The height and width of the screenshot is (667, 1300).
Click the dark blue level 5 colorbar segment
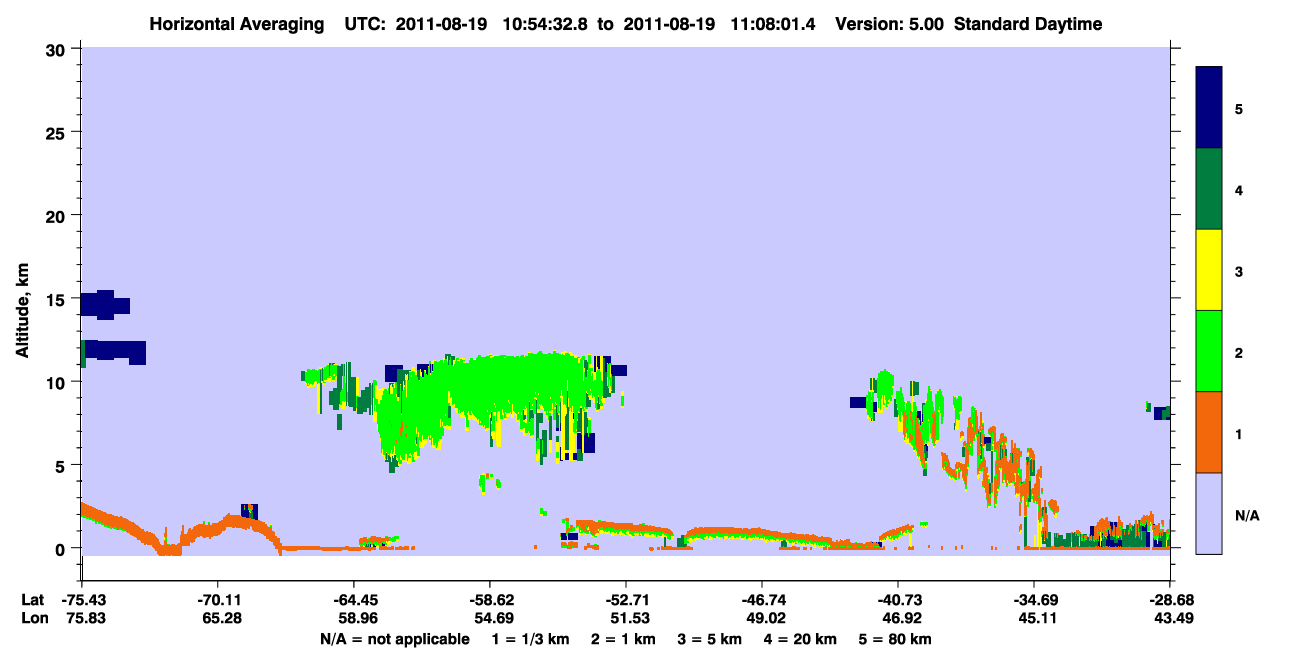coord(1209,107)
